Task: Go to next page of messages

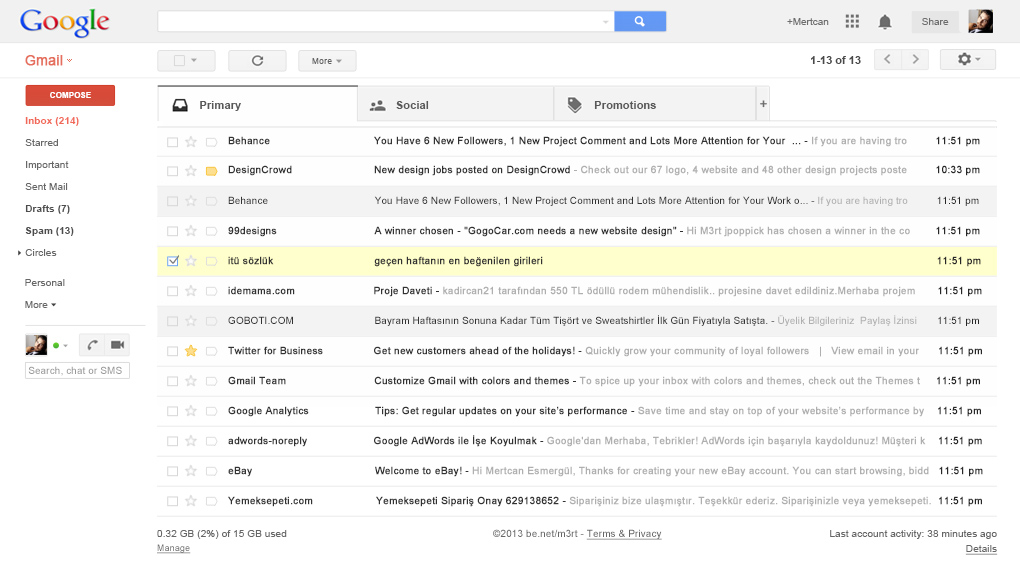Action: tap(914, 60)
